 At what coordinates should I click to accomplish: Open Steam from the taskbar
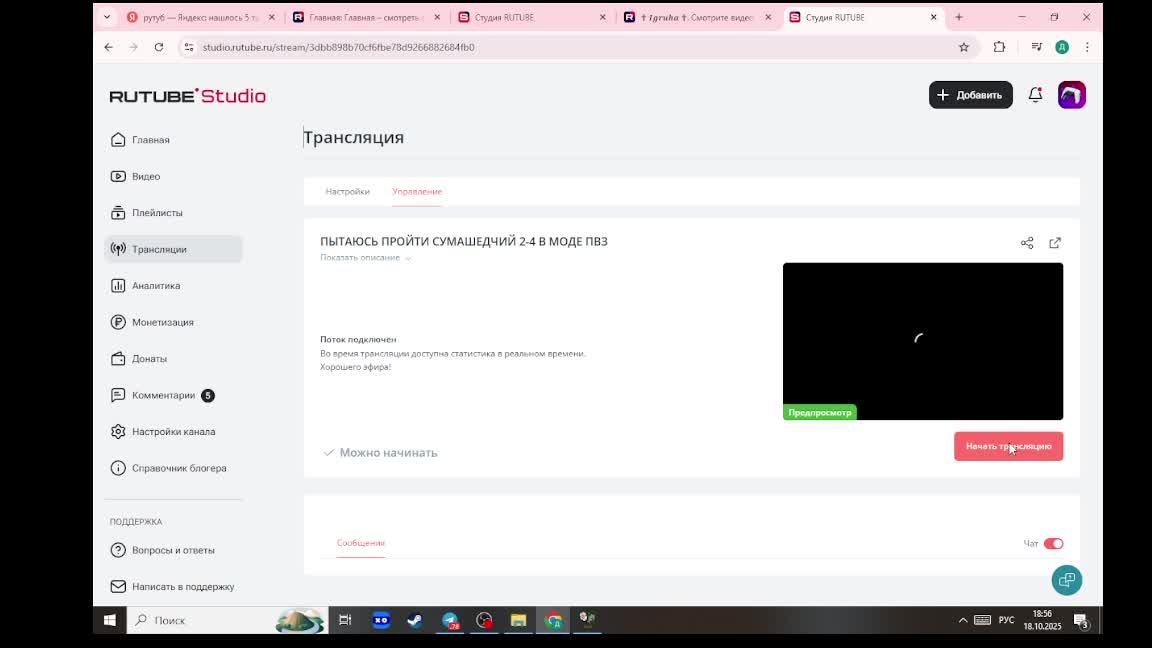(415, 620)
